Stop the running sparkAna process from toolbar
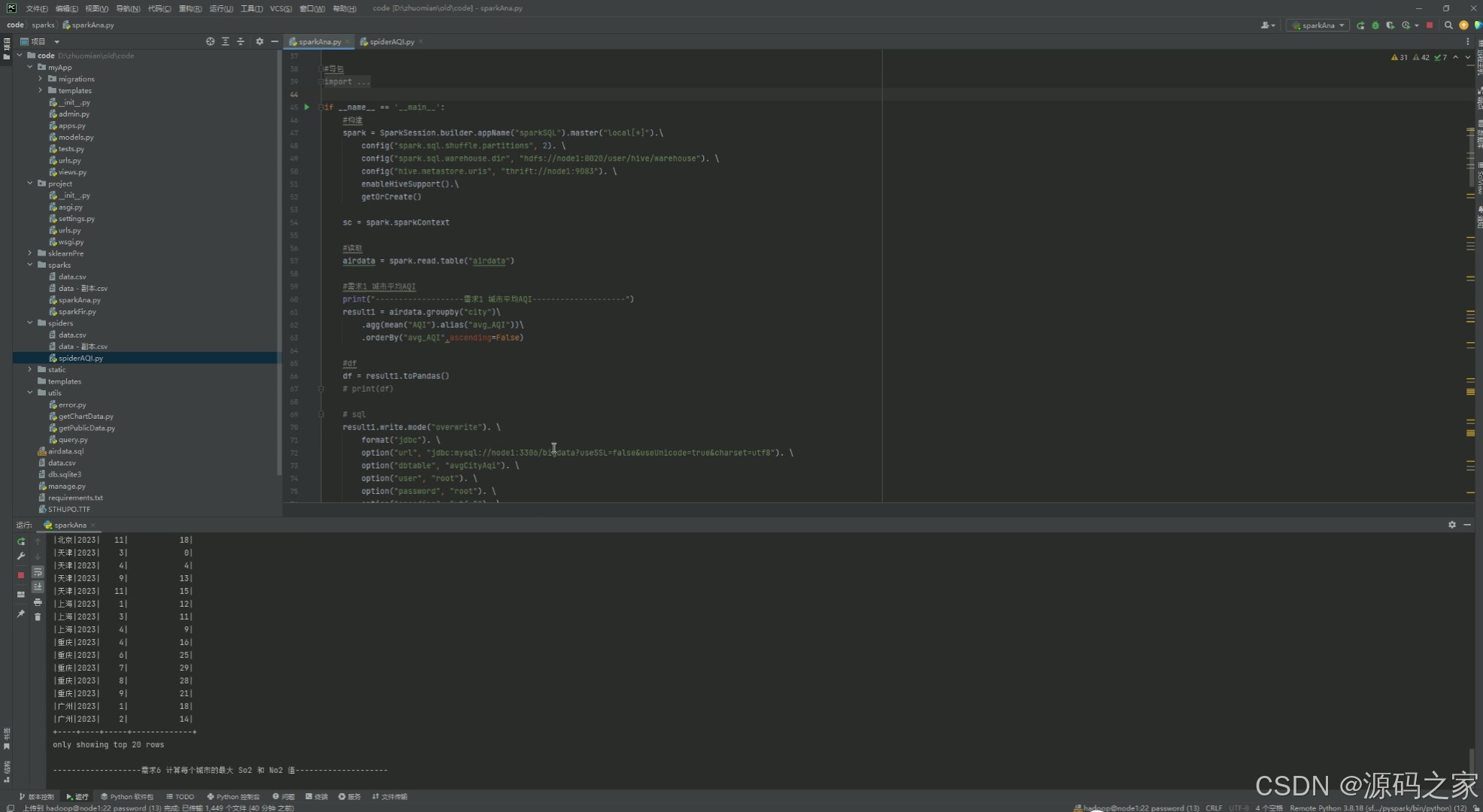 [x=1430, y=26]
